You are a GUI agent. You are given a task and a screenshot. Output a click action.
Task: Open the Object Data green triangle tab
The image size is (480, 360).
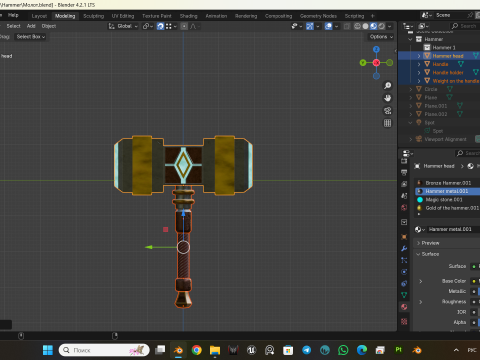(404, 295)
